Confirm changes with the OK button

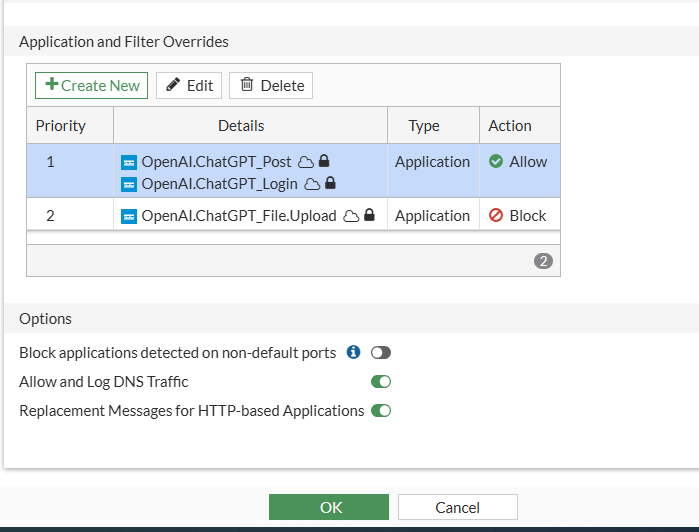tap(328, 507)
